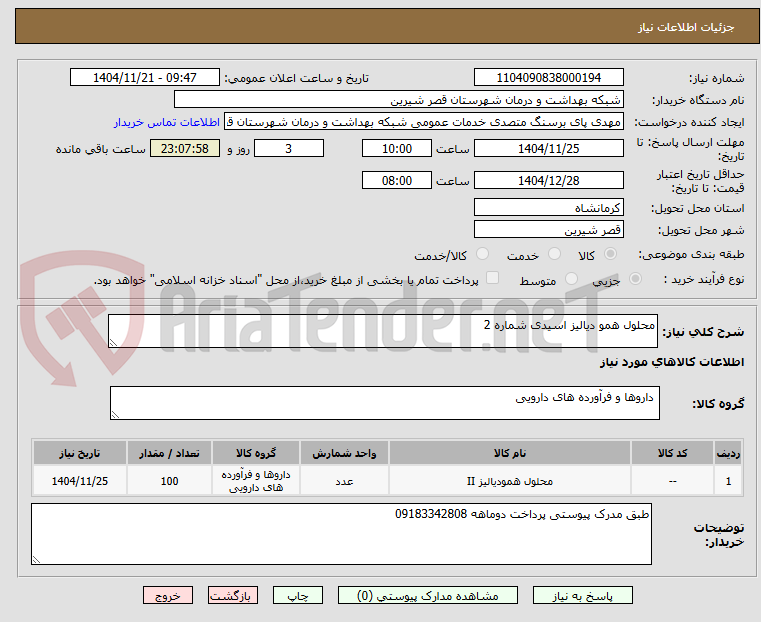Click the 'تاریخ نیاز' column header
The height and width of the screenshot is (622, 761).
[80, 453]
